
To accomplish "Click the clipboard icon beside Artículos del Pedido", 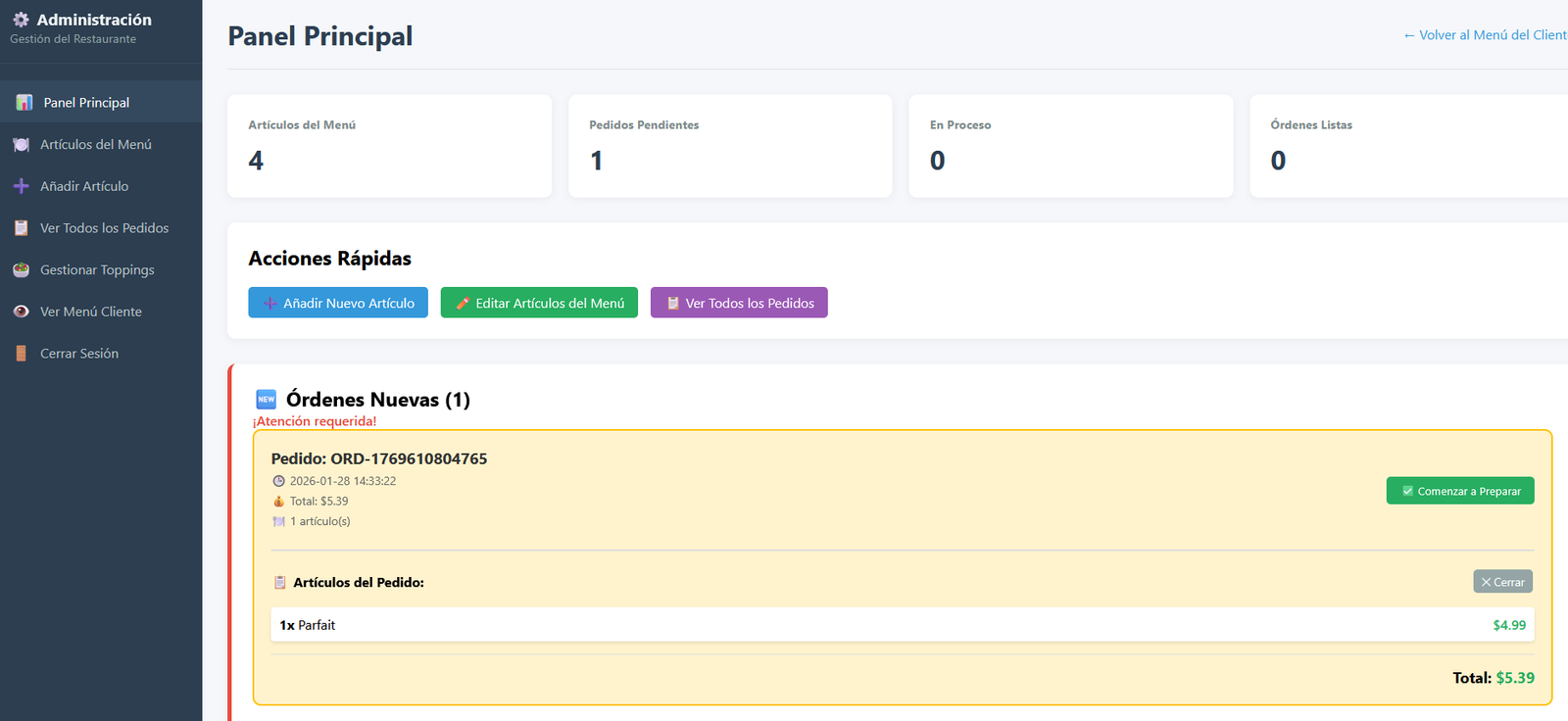I will pyautogui.click(x=279, y=582).
